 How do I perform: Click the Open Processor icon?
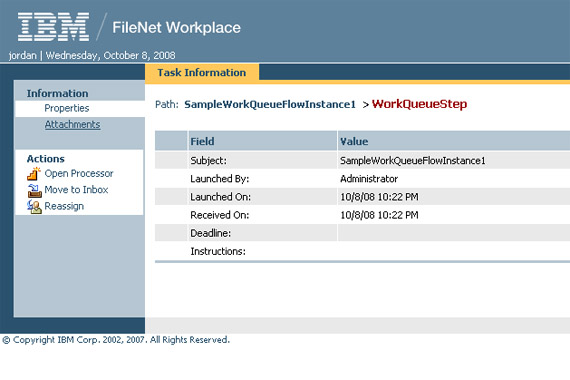[34, 173]
